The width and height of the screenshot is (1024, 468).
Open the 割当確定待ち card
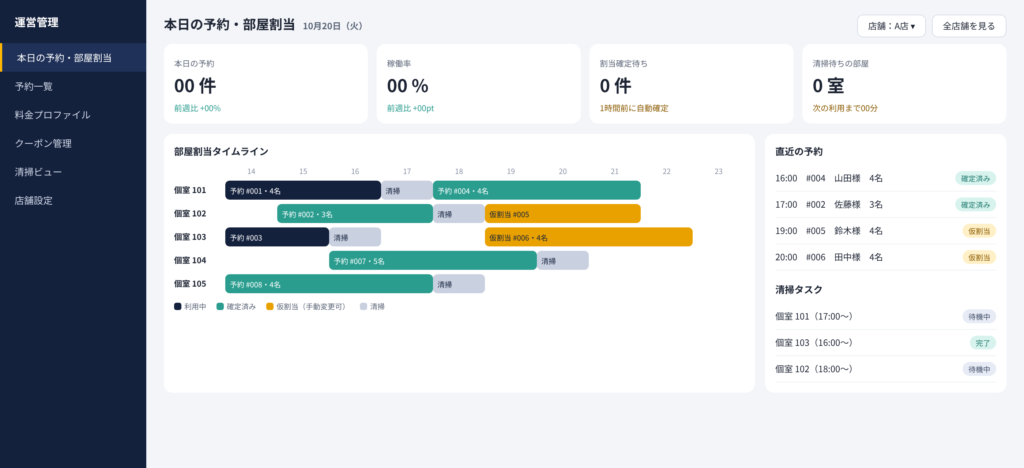[691, 84]
